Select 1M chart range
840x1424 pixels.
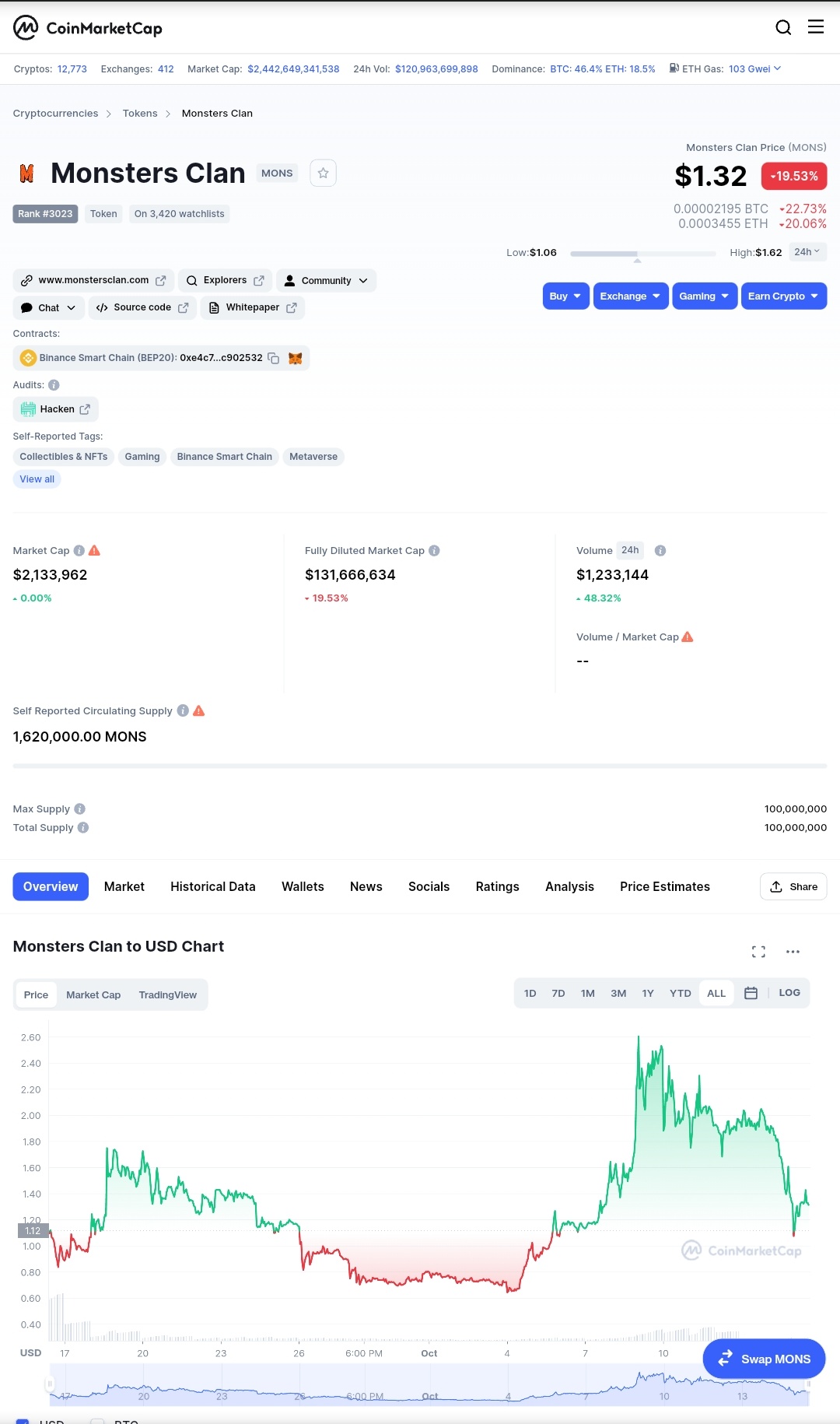click(x=588, y=993)
